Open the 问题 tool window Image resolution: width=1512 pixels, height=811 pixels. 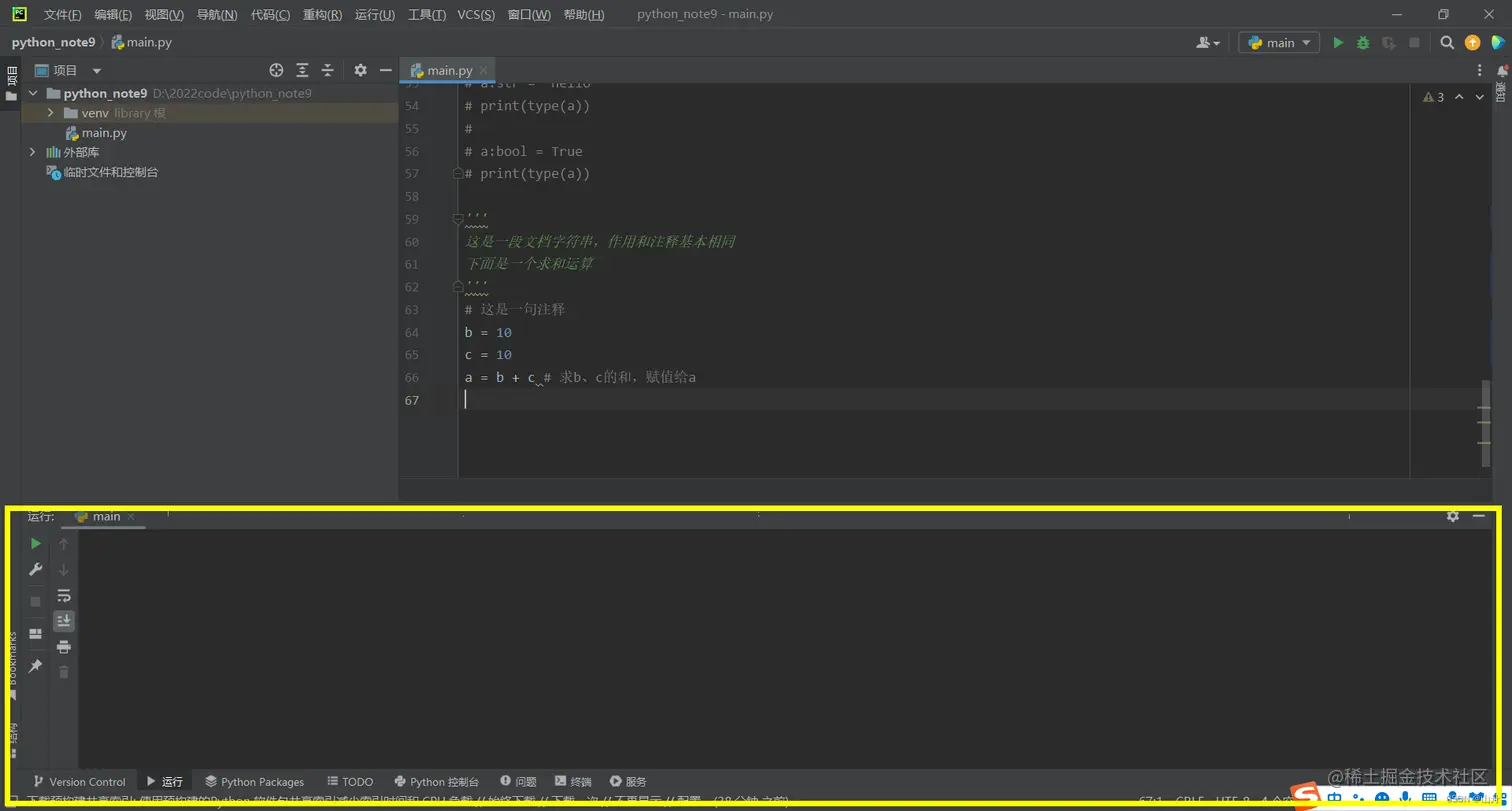[x=518, y=781]
